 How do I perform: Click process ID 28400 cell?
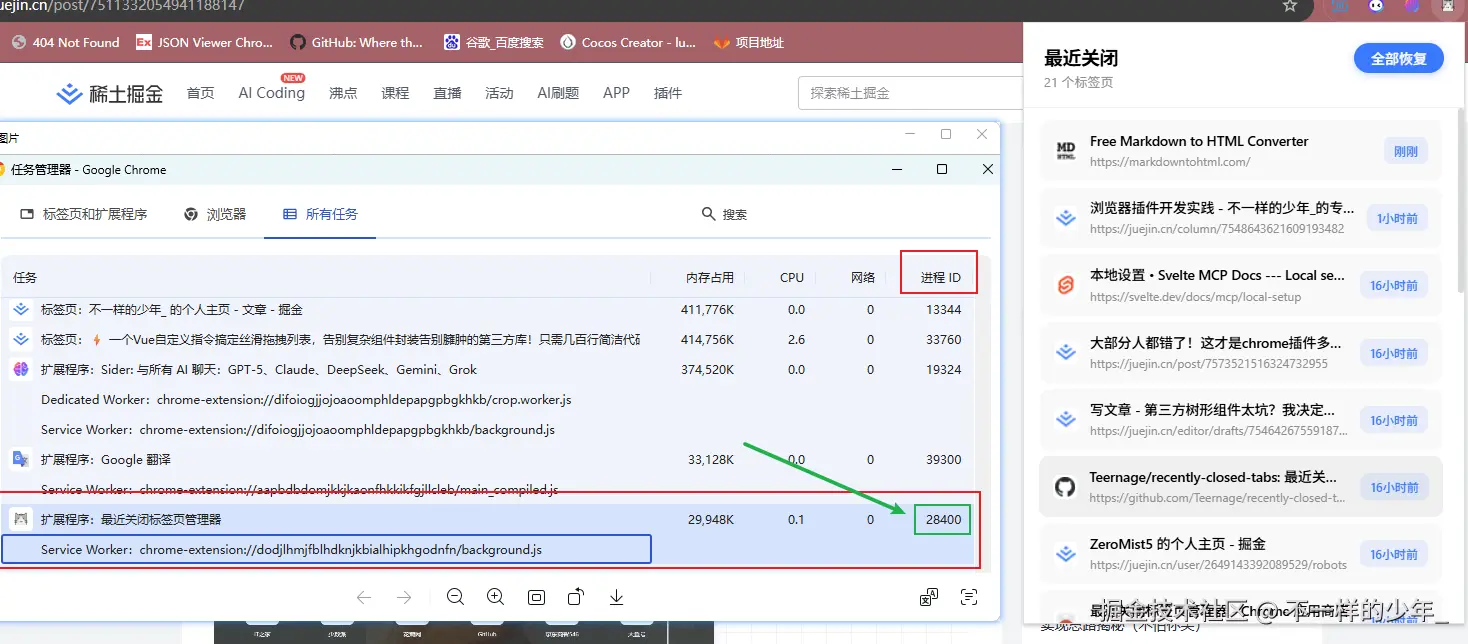click(x=943, y=520)
